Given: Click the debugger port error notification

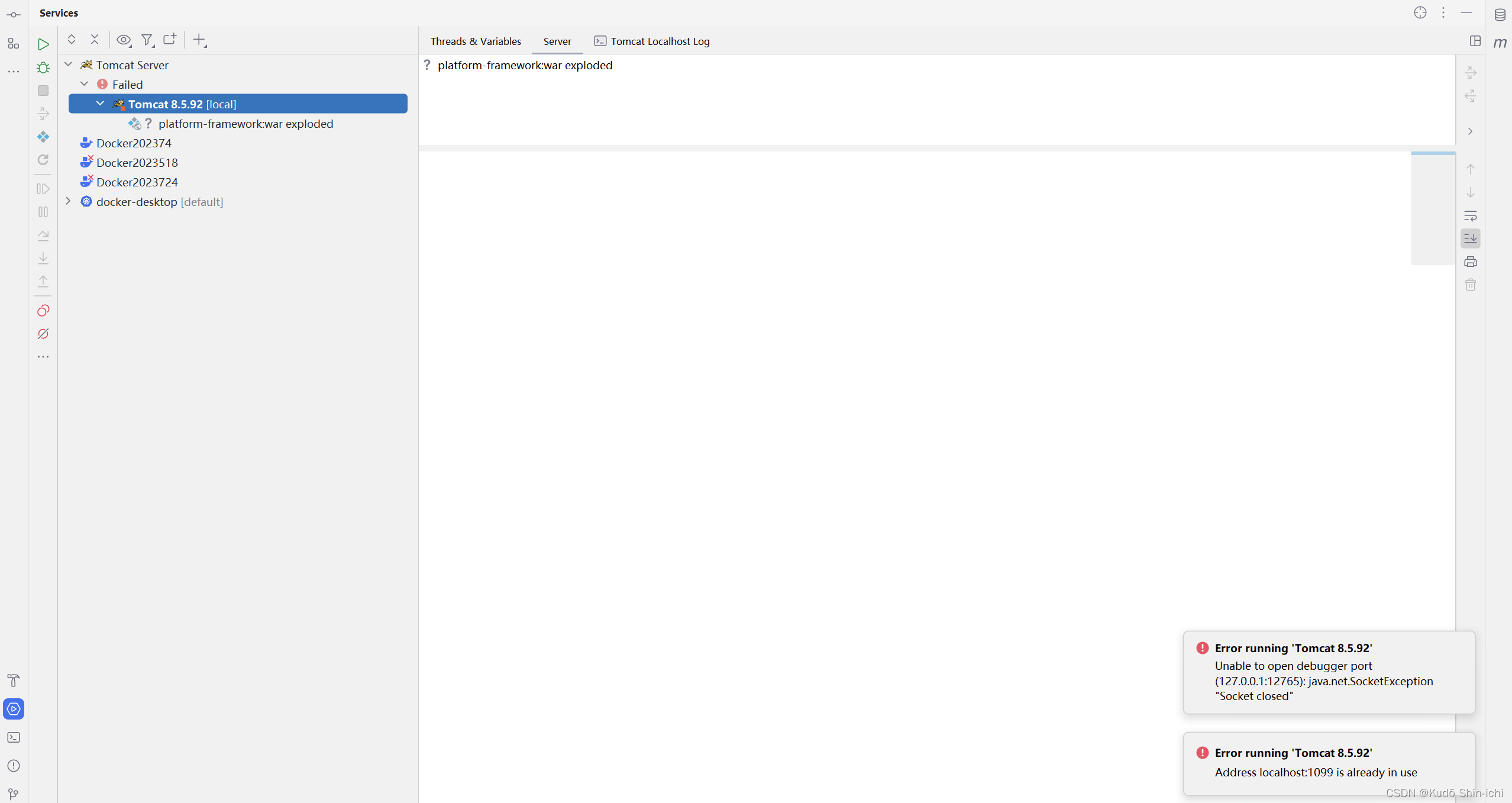Looking at the screenshot, I should (1329, 672).
